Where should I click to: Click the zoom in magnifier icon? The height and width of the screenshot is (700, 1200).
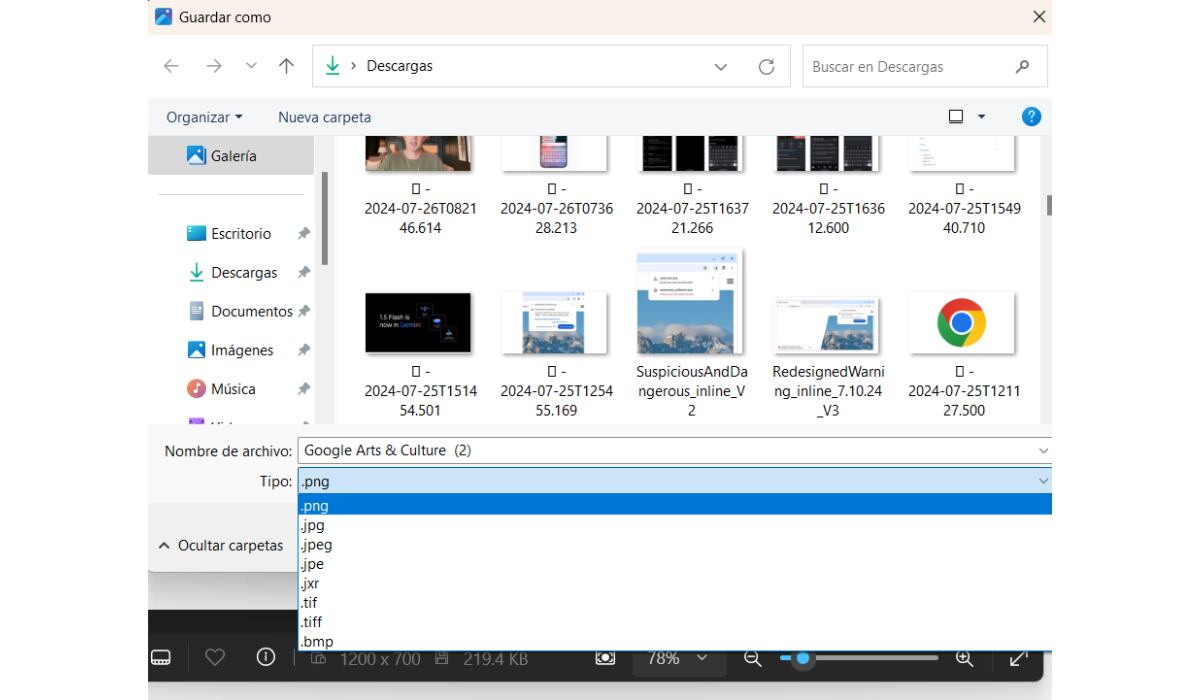(964, 658)
